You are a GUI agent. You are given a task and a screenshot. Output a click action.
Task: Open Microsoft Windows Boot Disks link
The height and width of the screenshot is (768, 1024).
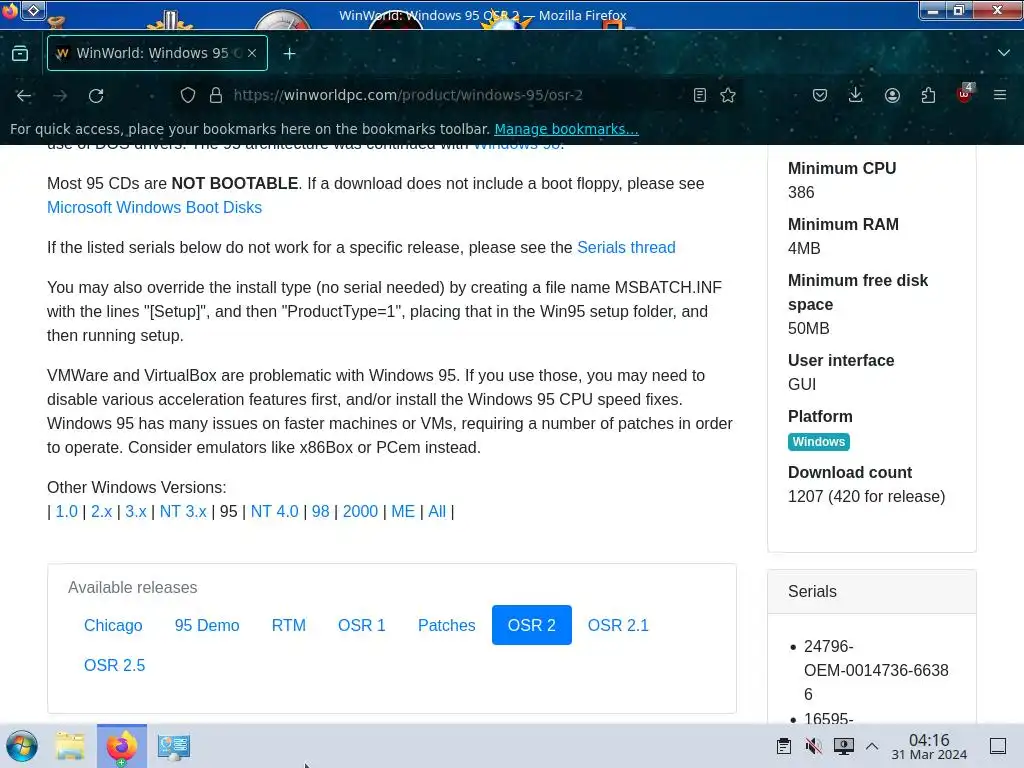click(x=154, y=208)
